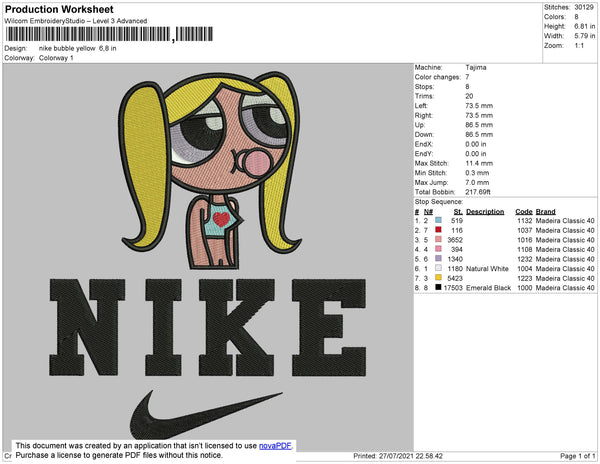Click the 'Color changes:' label
The height and width of the screenshot is (464, 600).
pyautogui.click(x=437, y=77)
